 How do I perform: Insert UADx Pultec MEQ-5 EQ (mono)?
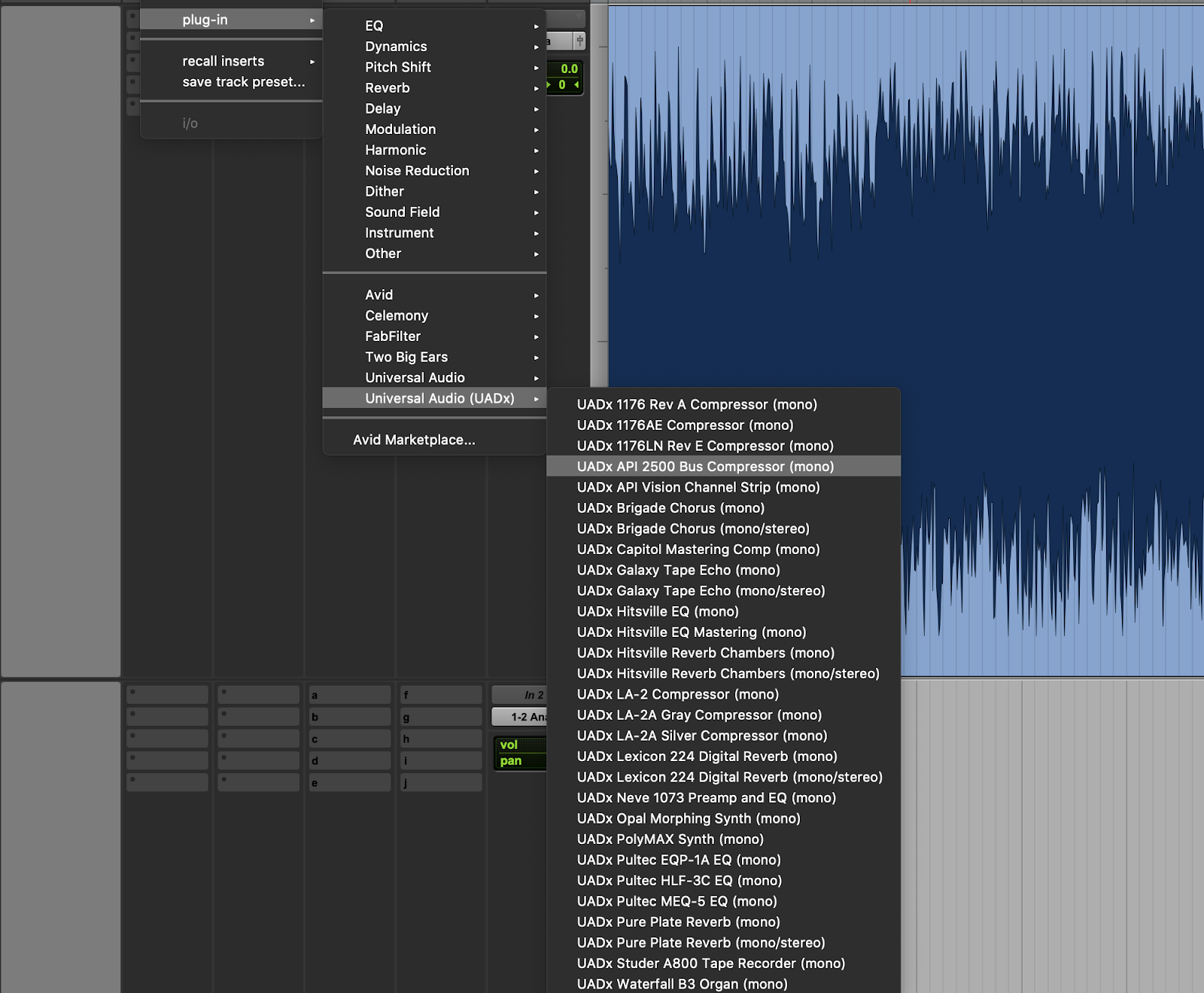pos(723,901)
